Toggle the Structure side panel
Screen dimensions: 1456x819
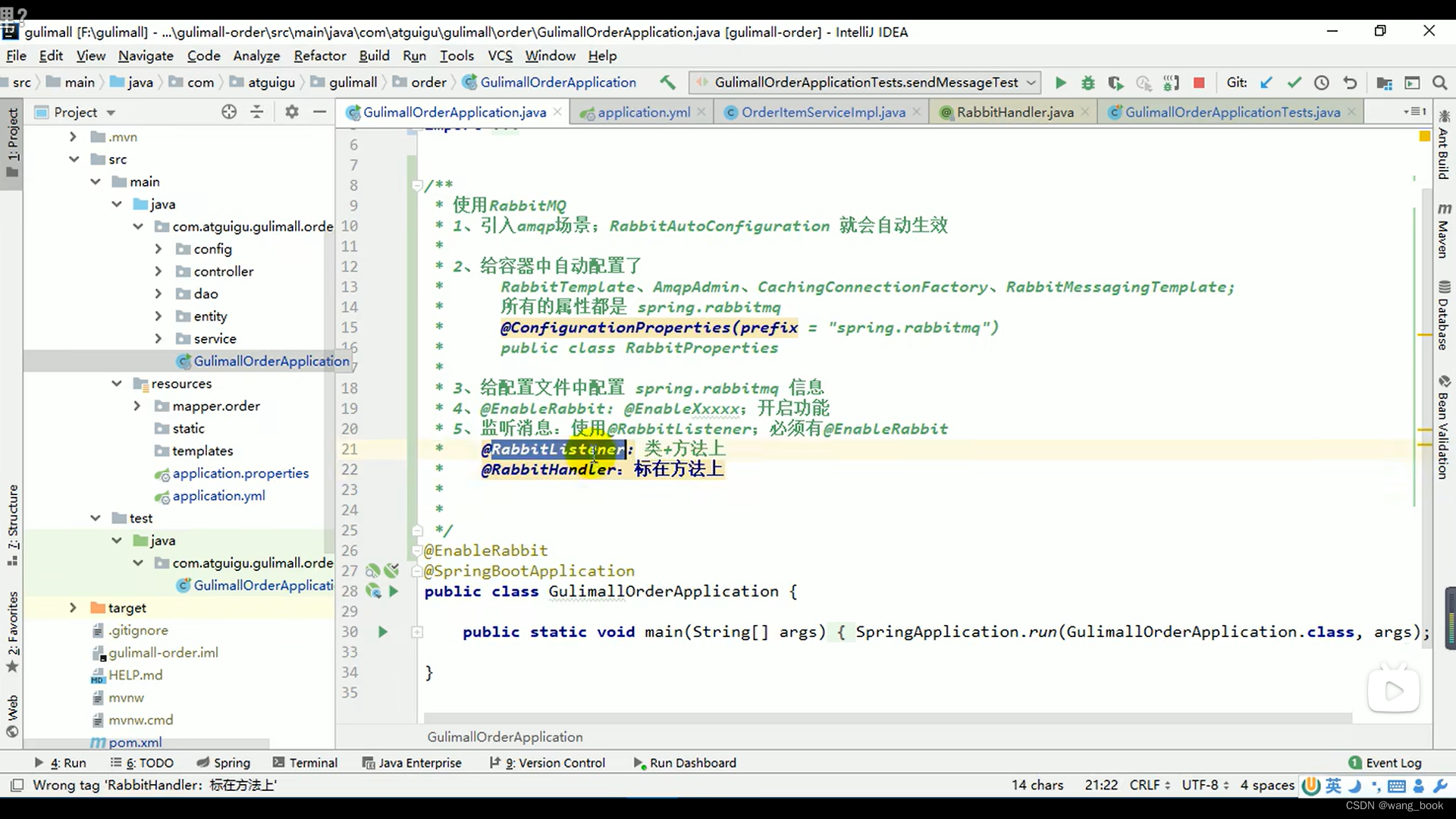[13, 525]
